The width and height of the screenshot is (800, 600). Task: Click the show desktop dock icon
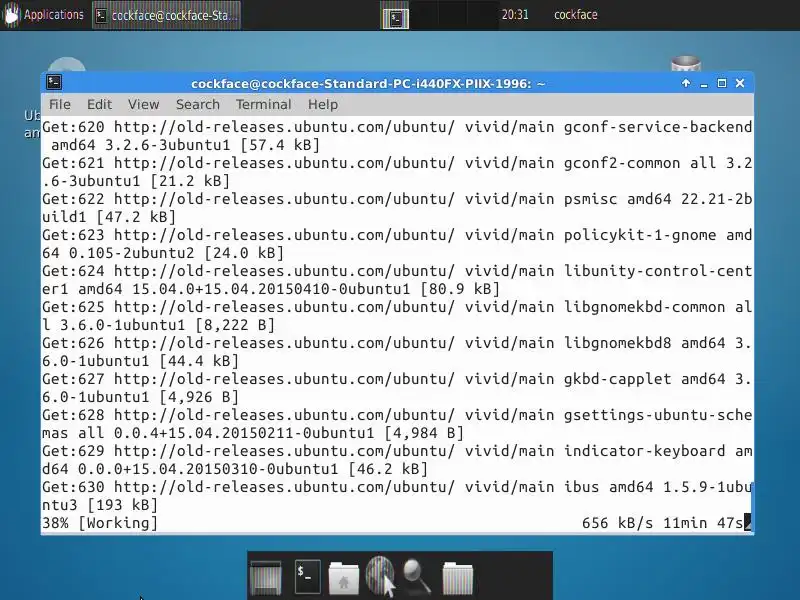coord(265,578)
